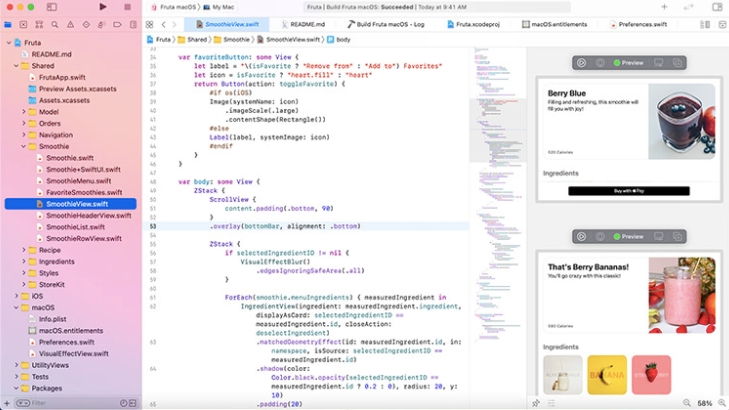Expand the Model folder

[x=24, y=112]
